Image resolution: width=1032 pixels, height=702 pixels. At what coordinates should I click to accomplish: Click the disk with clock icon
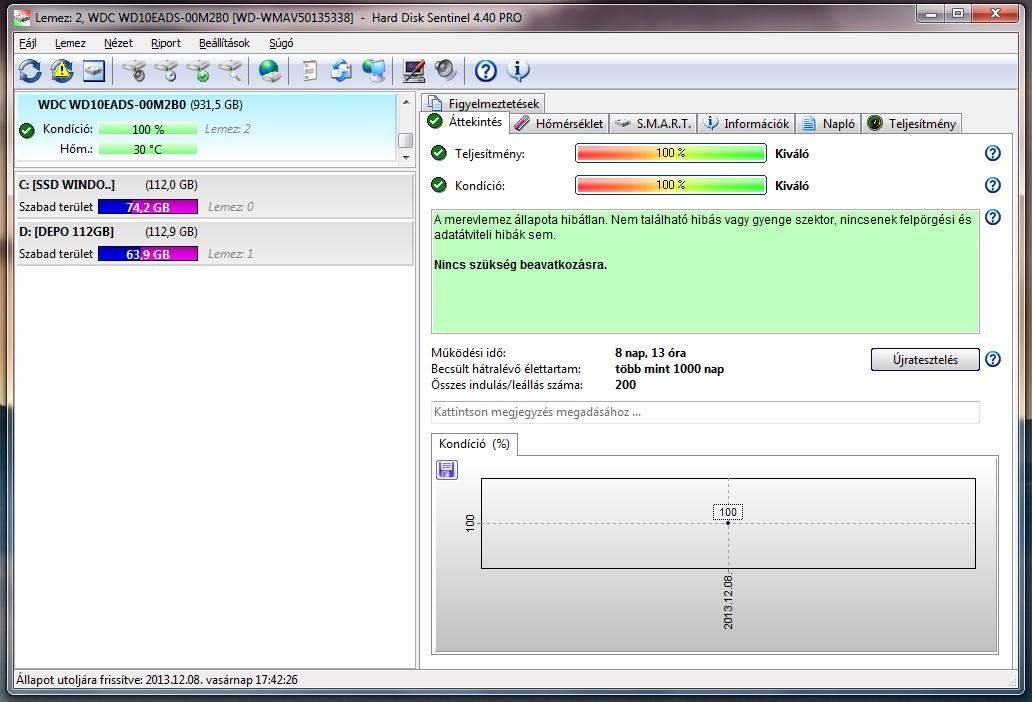[167, 70]
